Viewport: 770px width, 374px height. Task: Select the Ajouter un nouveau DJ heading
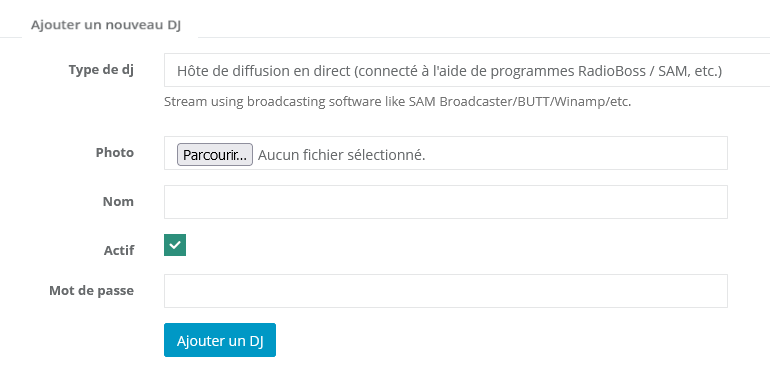coord(106,25)
